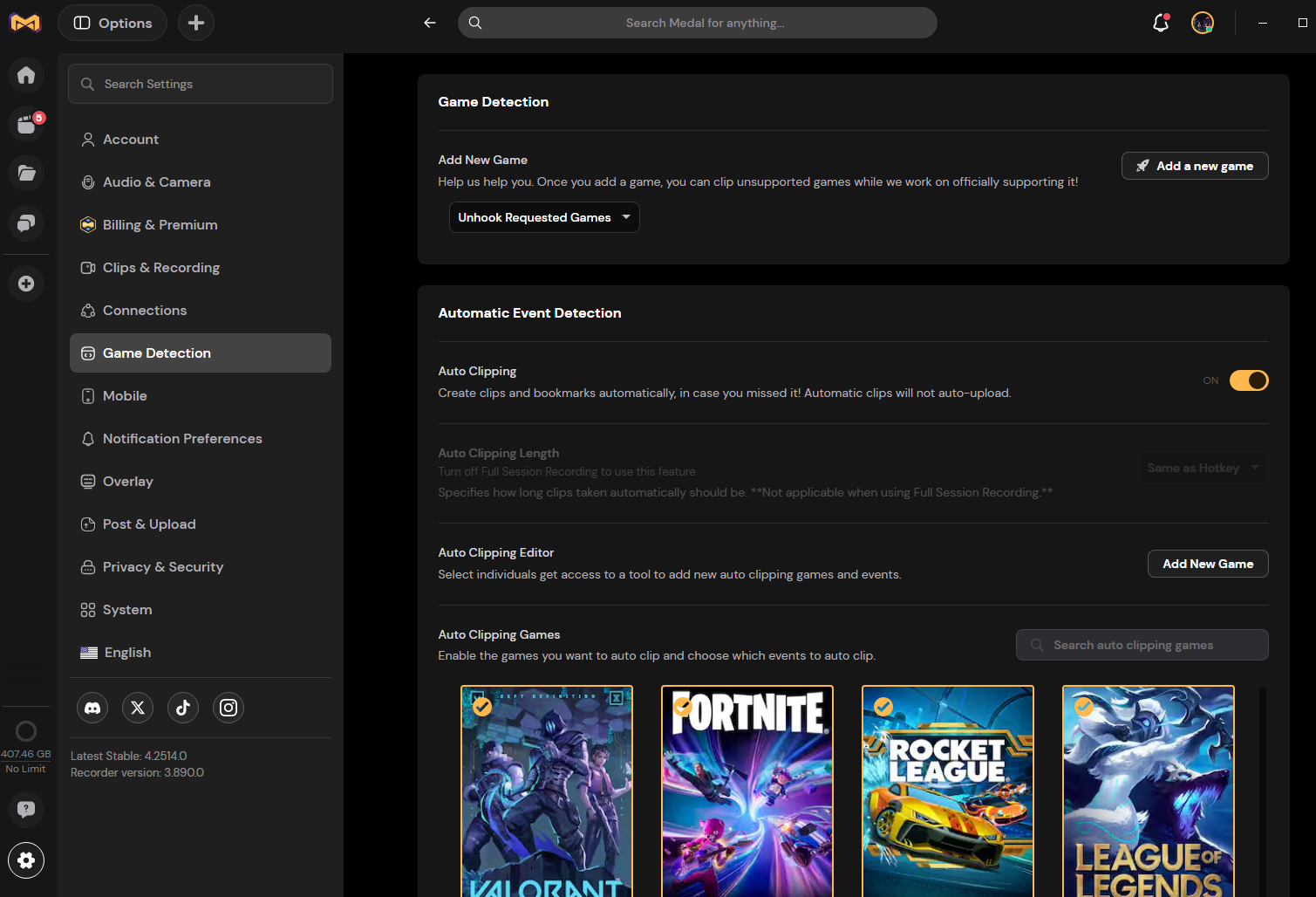1316x897 pixels.
Task: Open the folders icon in left rail
Action: click(x=26, y=173)
